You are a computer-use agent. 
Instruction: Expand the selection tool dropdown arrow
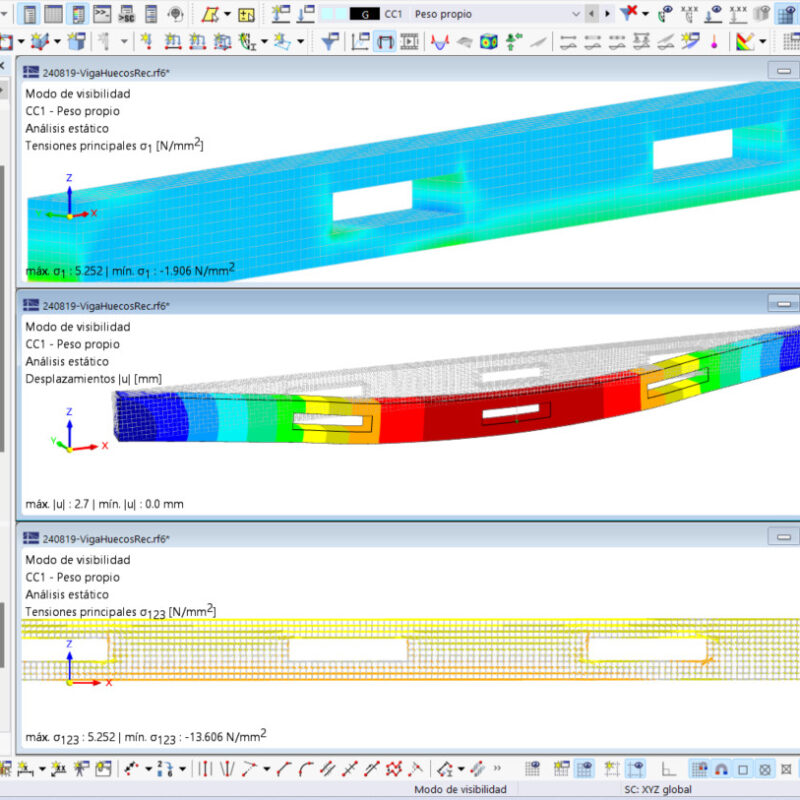click(x=228, y=14)
